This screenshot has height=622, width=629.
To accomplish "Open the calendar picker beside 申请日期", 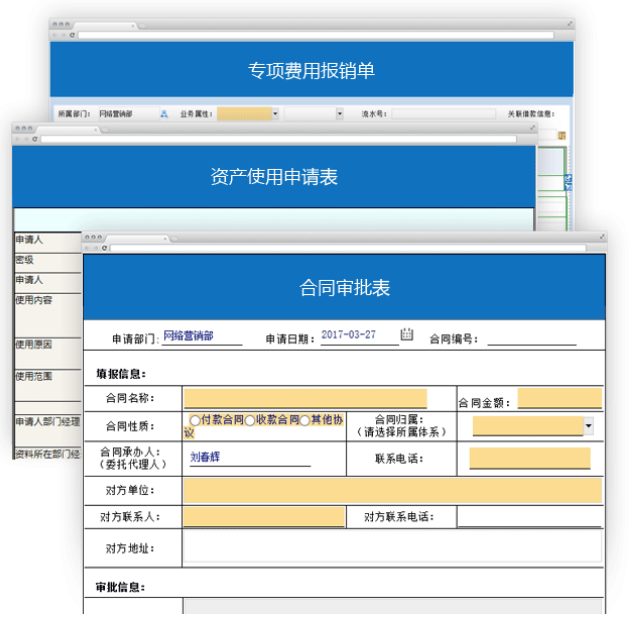I will click(407, 335).
